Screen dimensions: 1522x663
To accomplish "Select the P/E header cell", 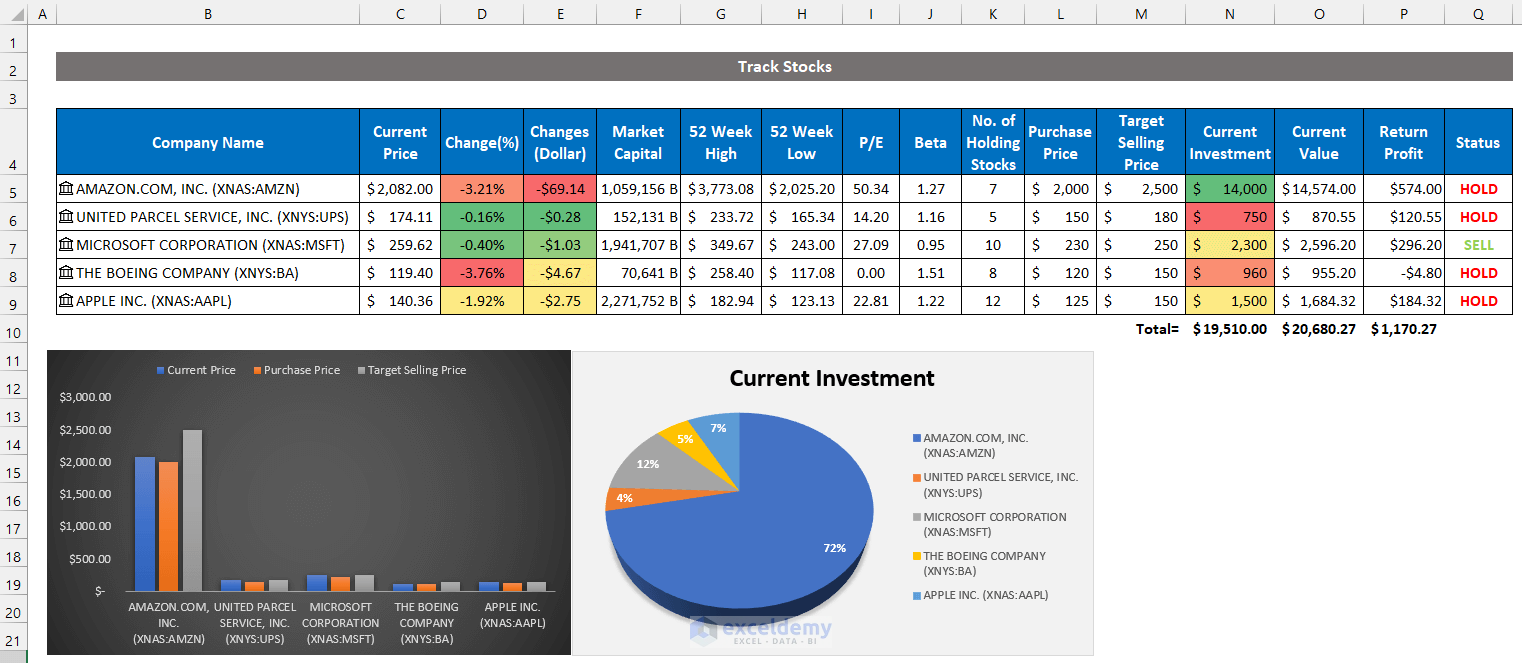I will 871,142.
